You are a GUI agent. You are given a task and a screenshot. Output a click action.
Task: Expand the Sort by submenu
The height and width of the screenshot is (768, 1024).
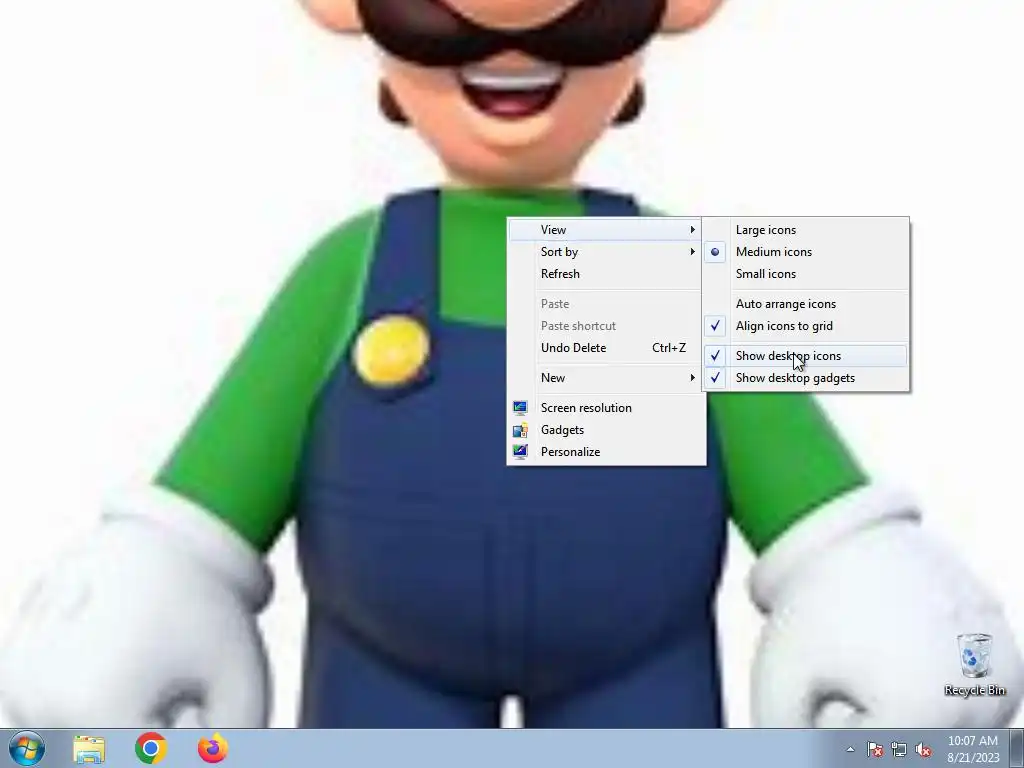click(x=606, y=252)
